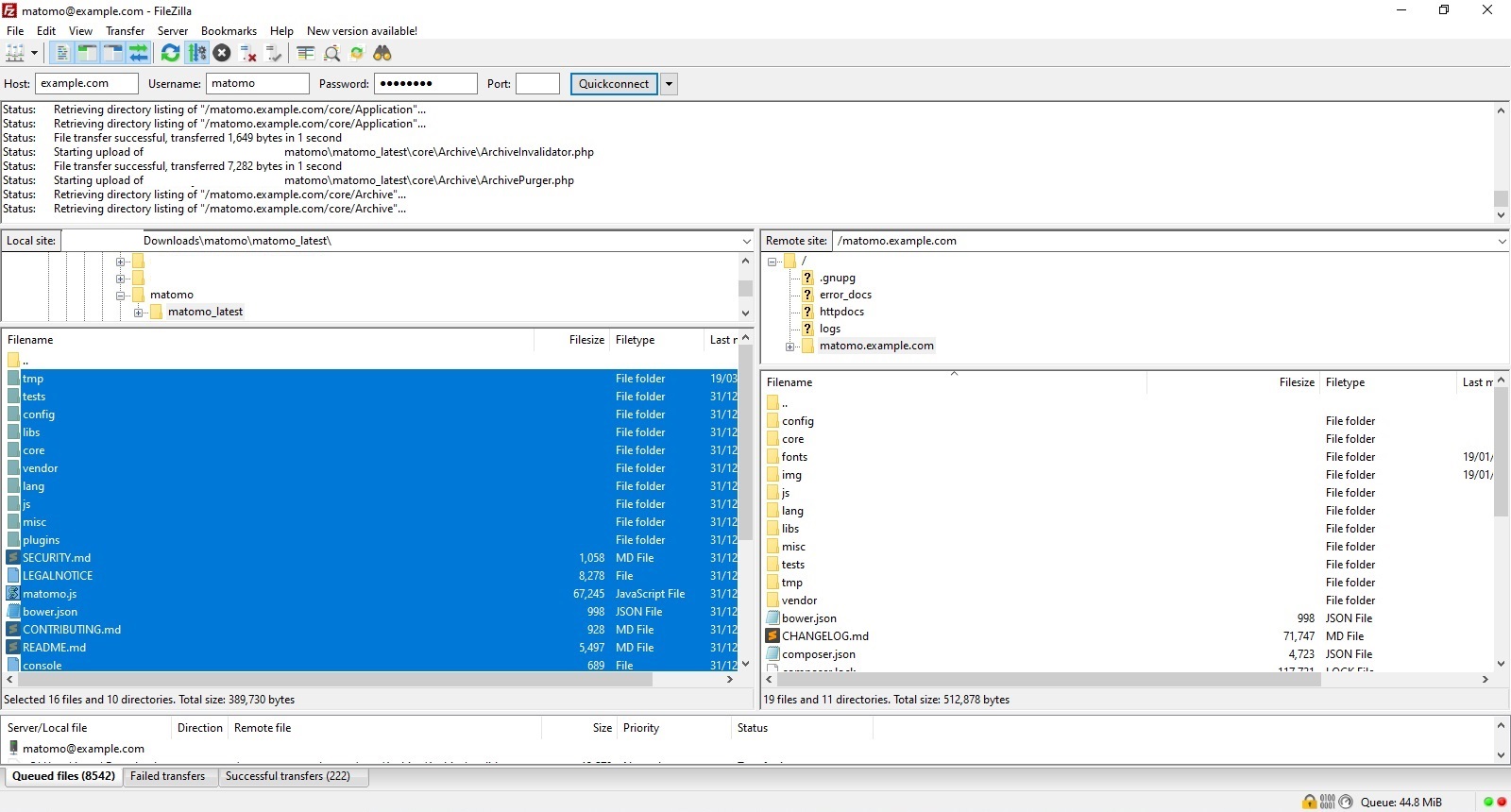Toggle processing of the transfer queue
1511x812 pixels.
tap(196, 54)
